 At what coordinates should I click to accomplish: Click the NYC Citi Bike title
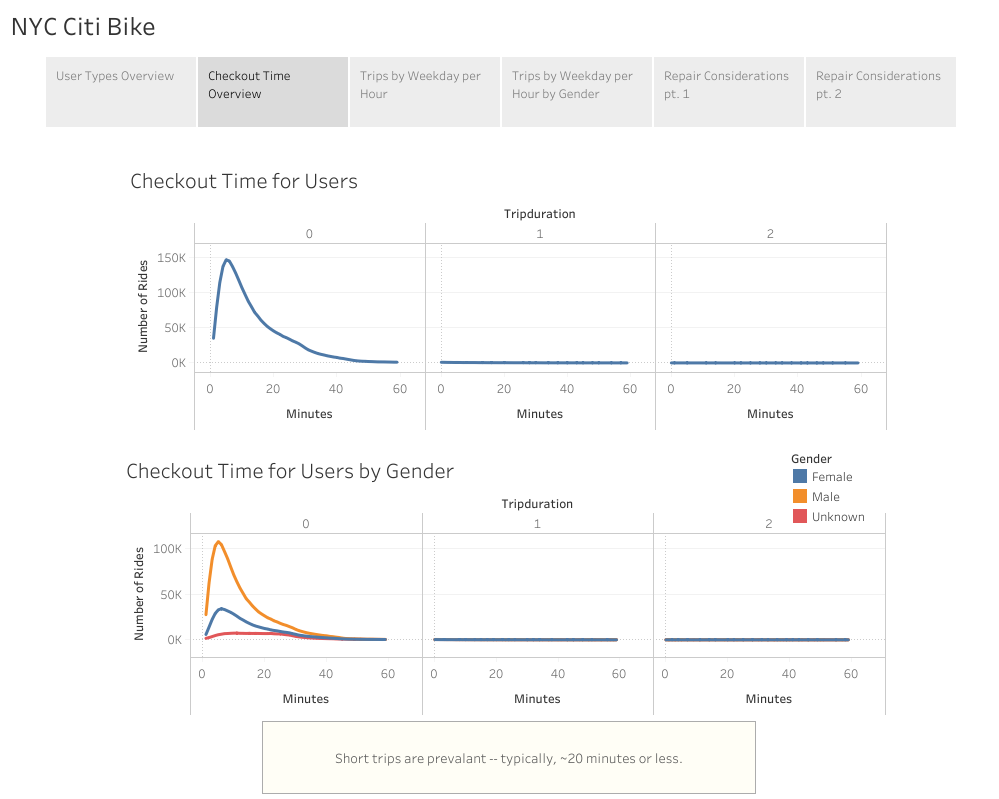click(83, 27)
